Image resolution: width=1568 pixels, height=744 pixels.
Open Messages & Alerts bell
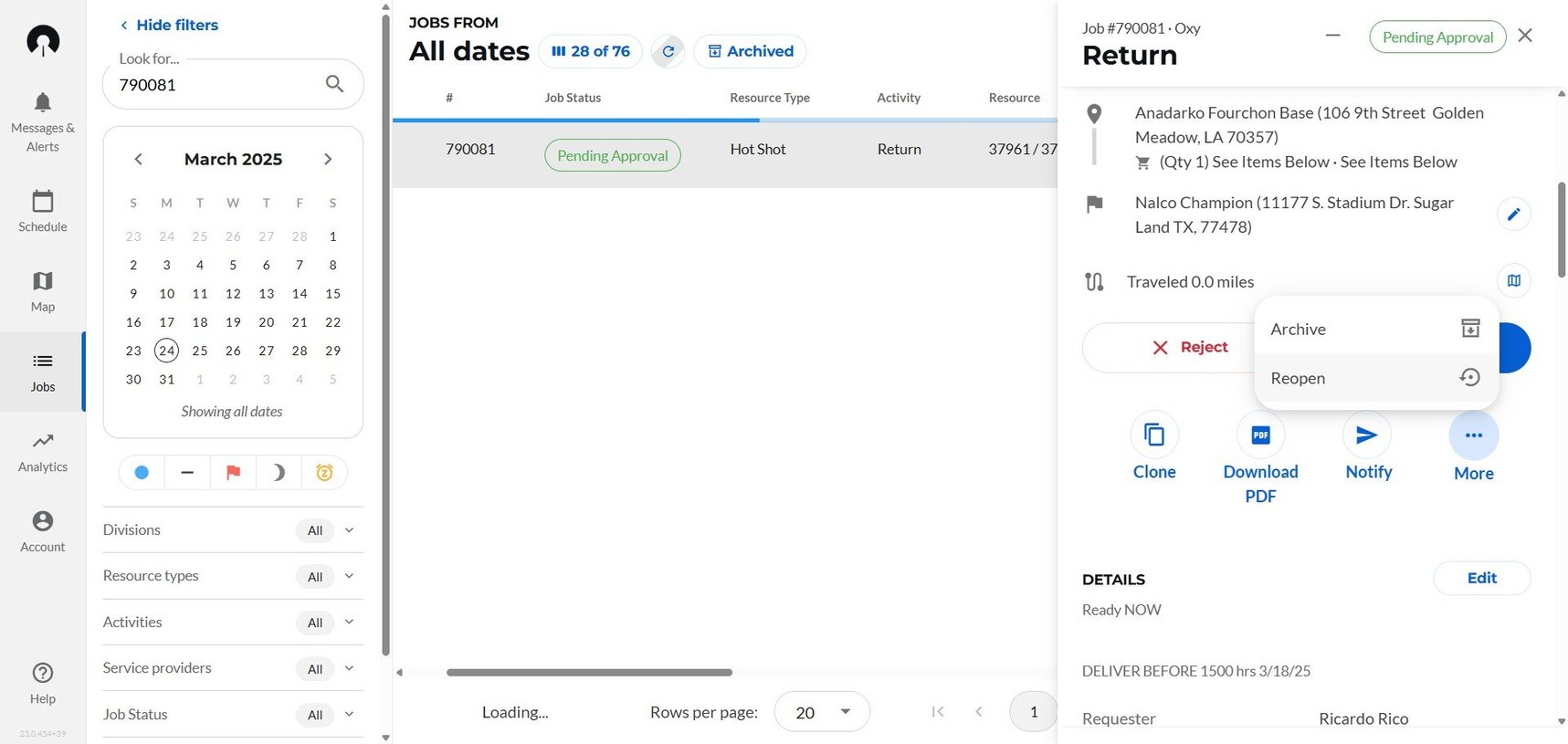click(x=43, y=102)
